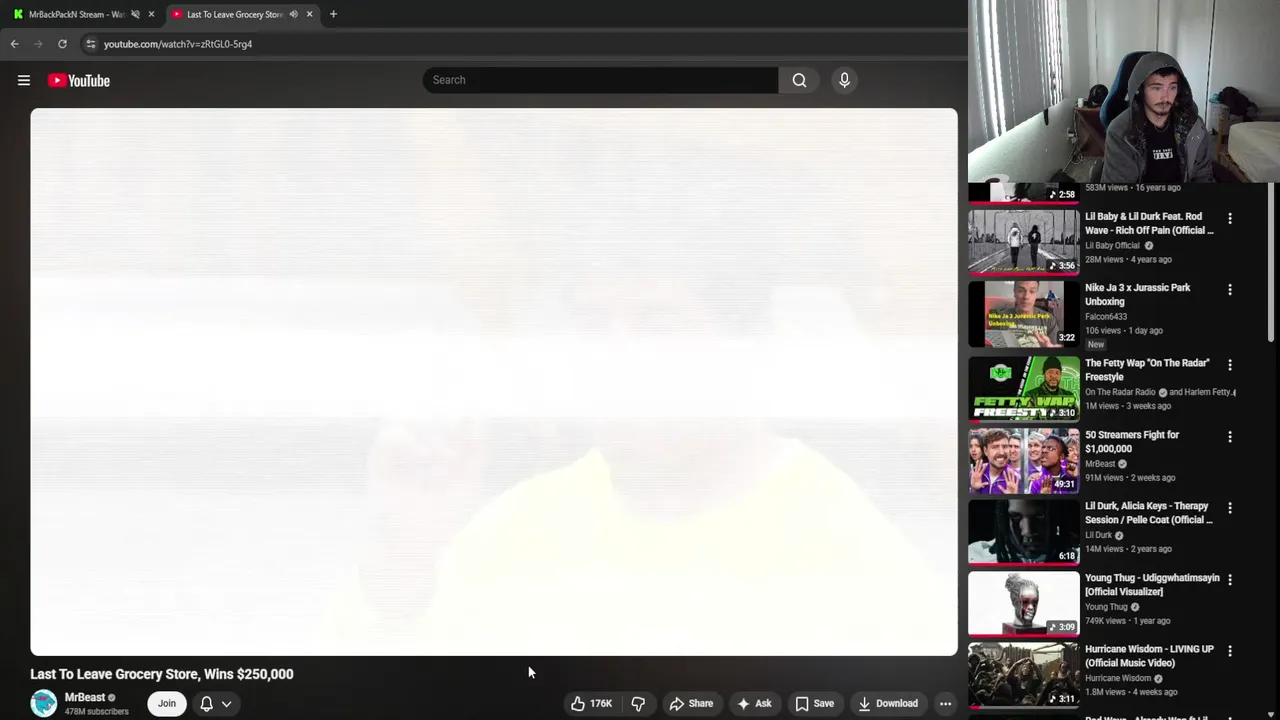
Task: Click 'Last To Leave Grocery Store, Wins $250,000' title
Action: [x=162, y=674]
